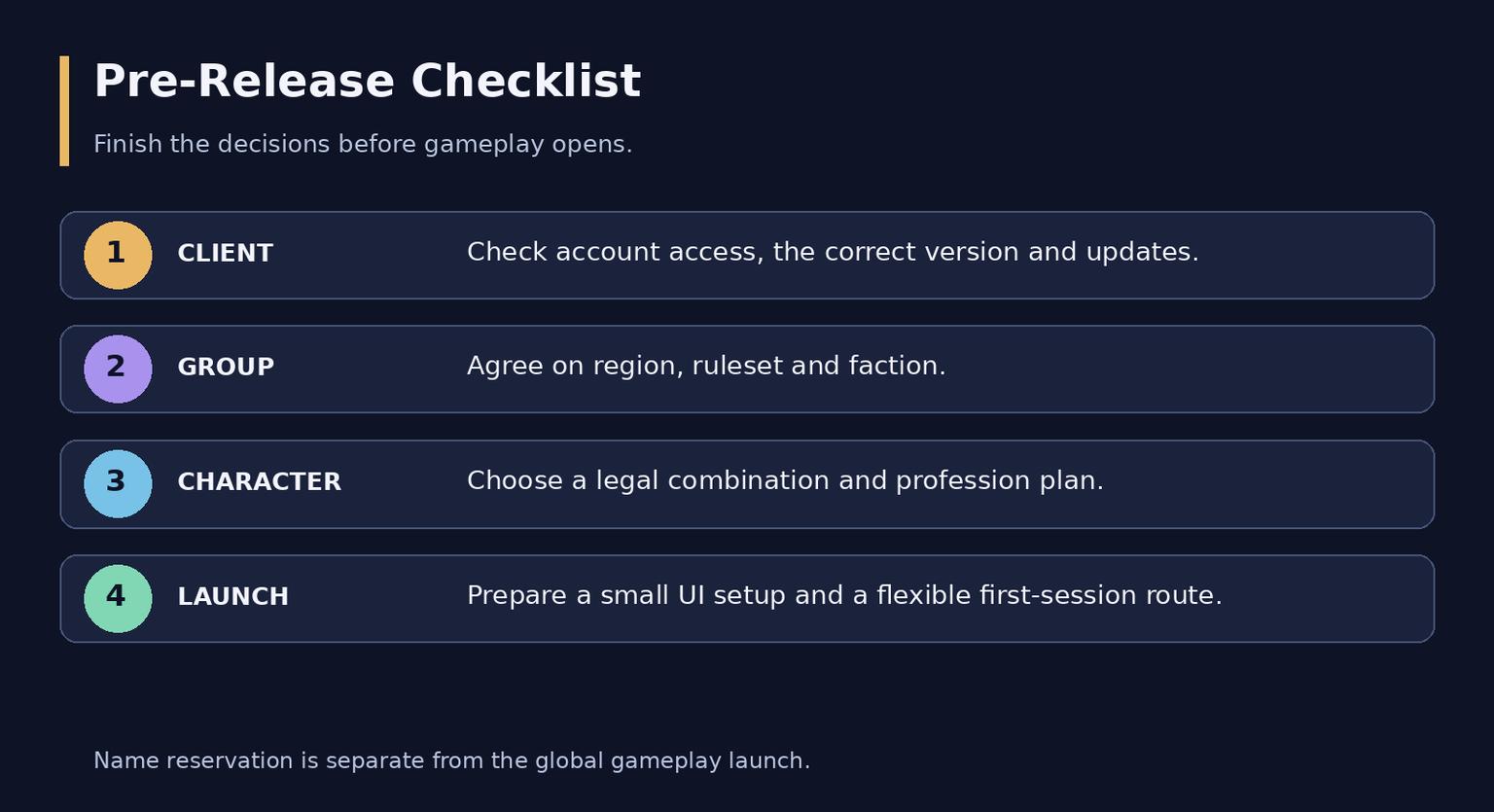The height and width of the screenshot is (812, 1494).
Task: Click the account access and updates description
Action: (x=833, y=252)
